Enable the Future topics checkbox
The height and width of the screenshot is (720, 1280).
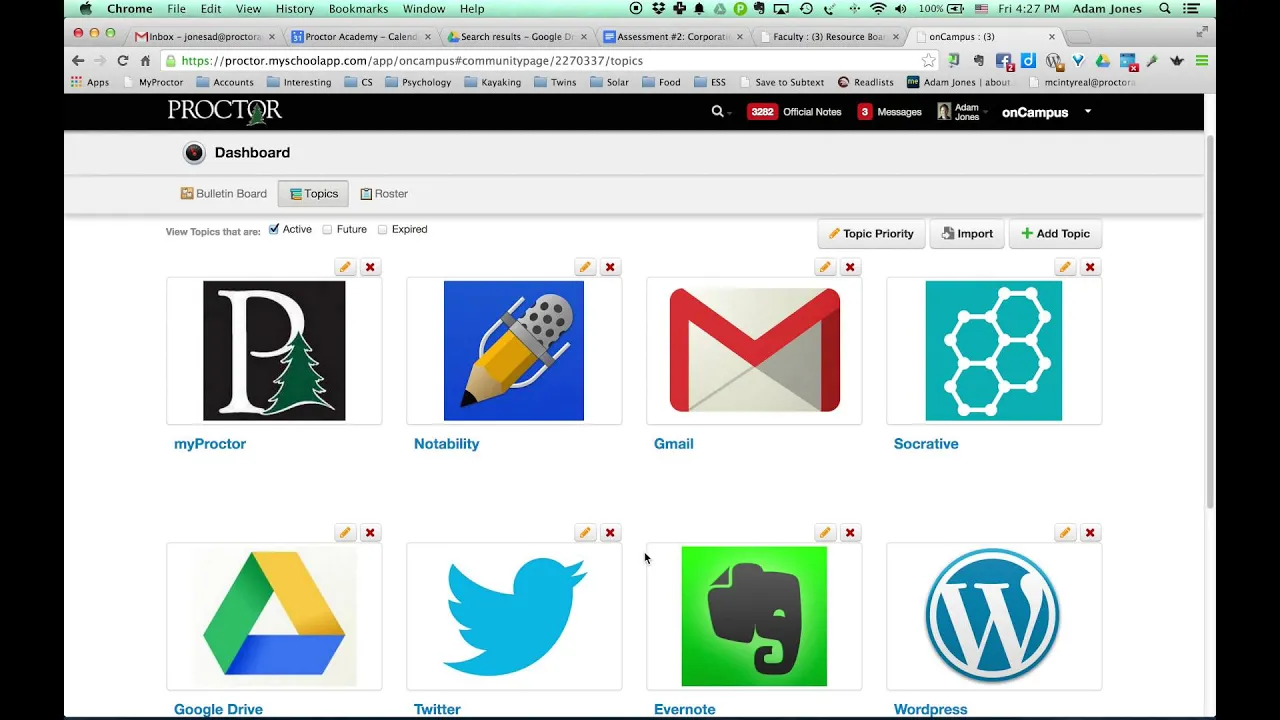coord(327,229)
